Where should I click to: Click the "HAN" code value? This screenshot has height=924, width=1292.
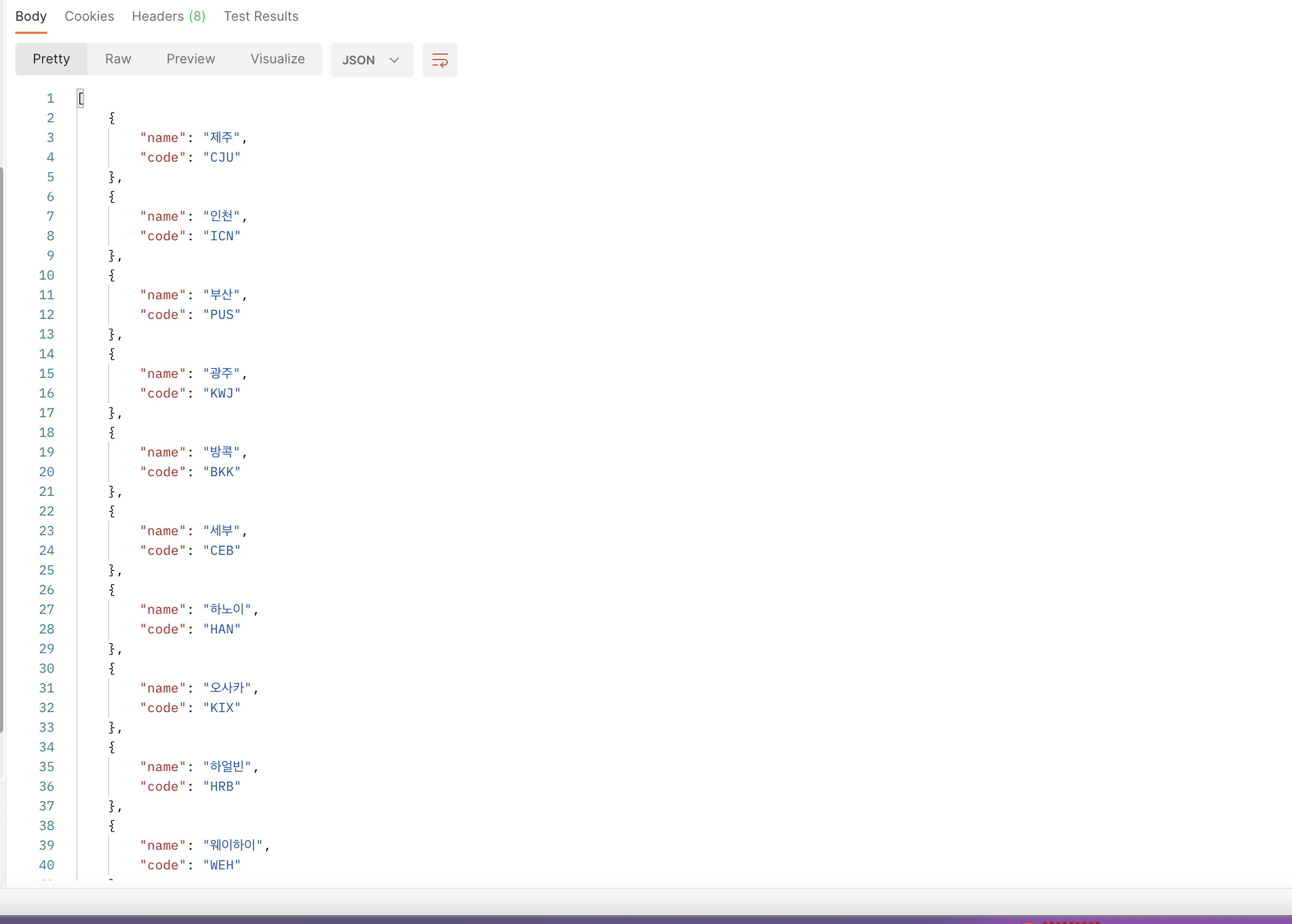tap(222, 629)
